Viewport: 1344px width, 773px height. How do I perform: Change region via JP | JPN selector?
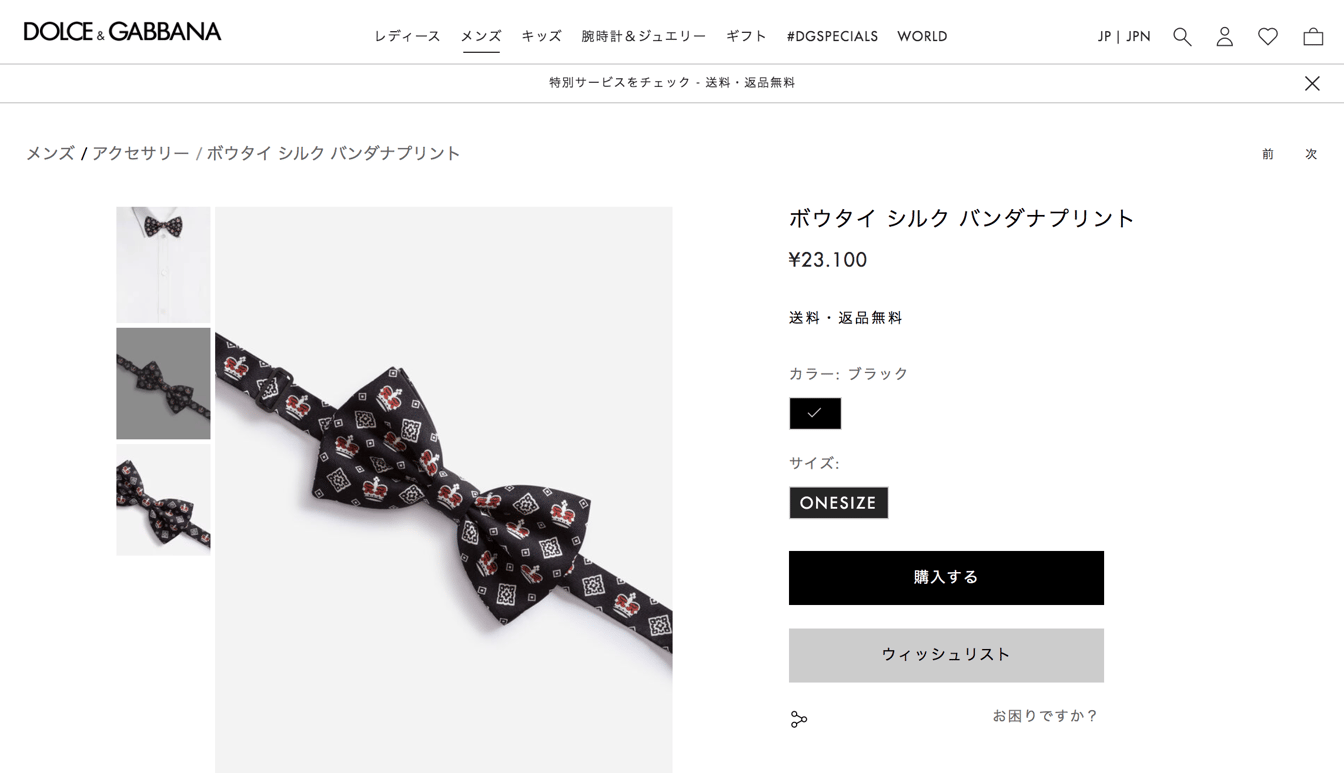(1124, 37)
